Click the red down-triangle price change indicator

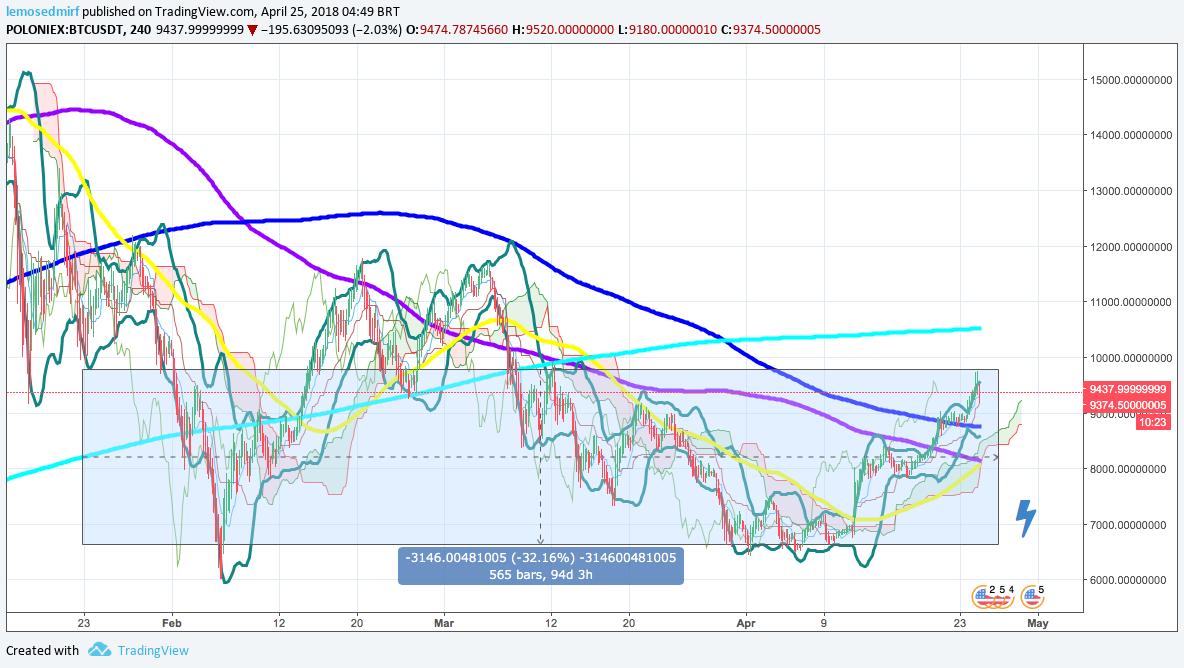coord(252,30)
